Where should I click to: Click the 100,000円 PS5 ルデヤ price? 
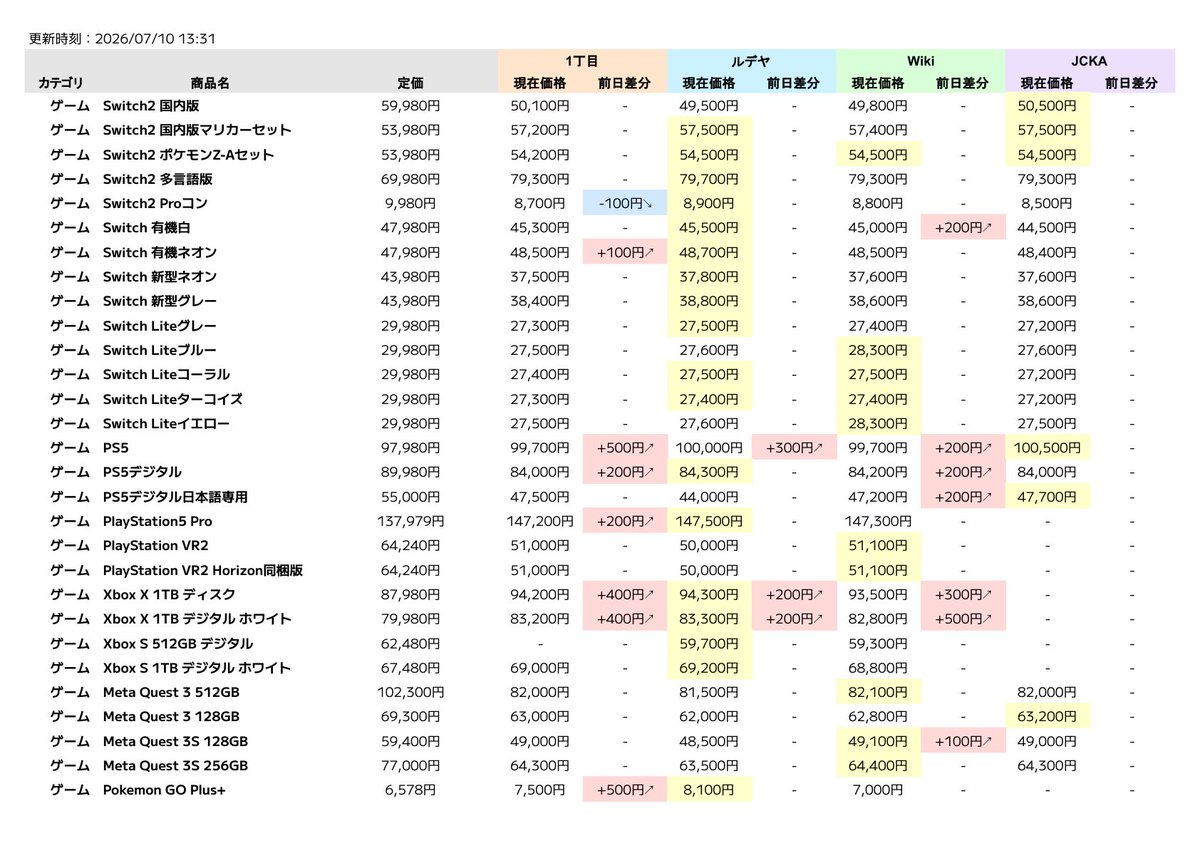tap(709, 448)
